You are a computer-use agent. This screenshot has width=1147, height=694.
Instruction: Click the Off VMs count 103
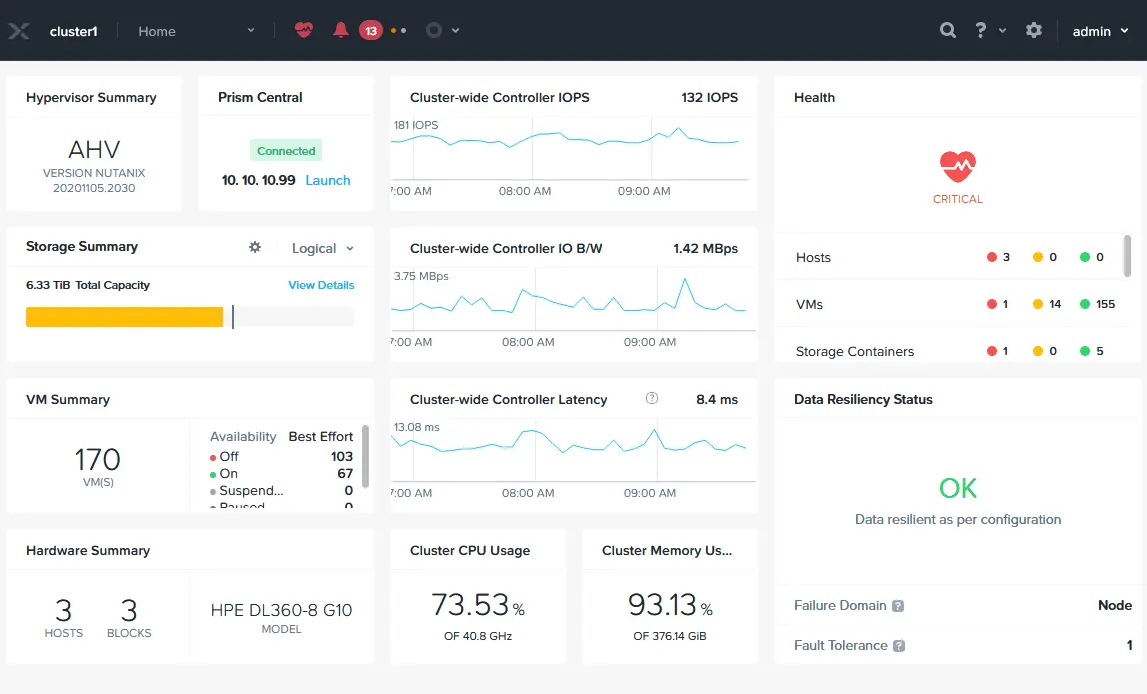click(342, 456)
